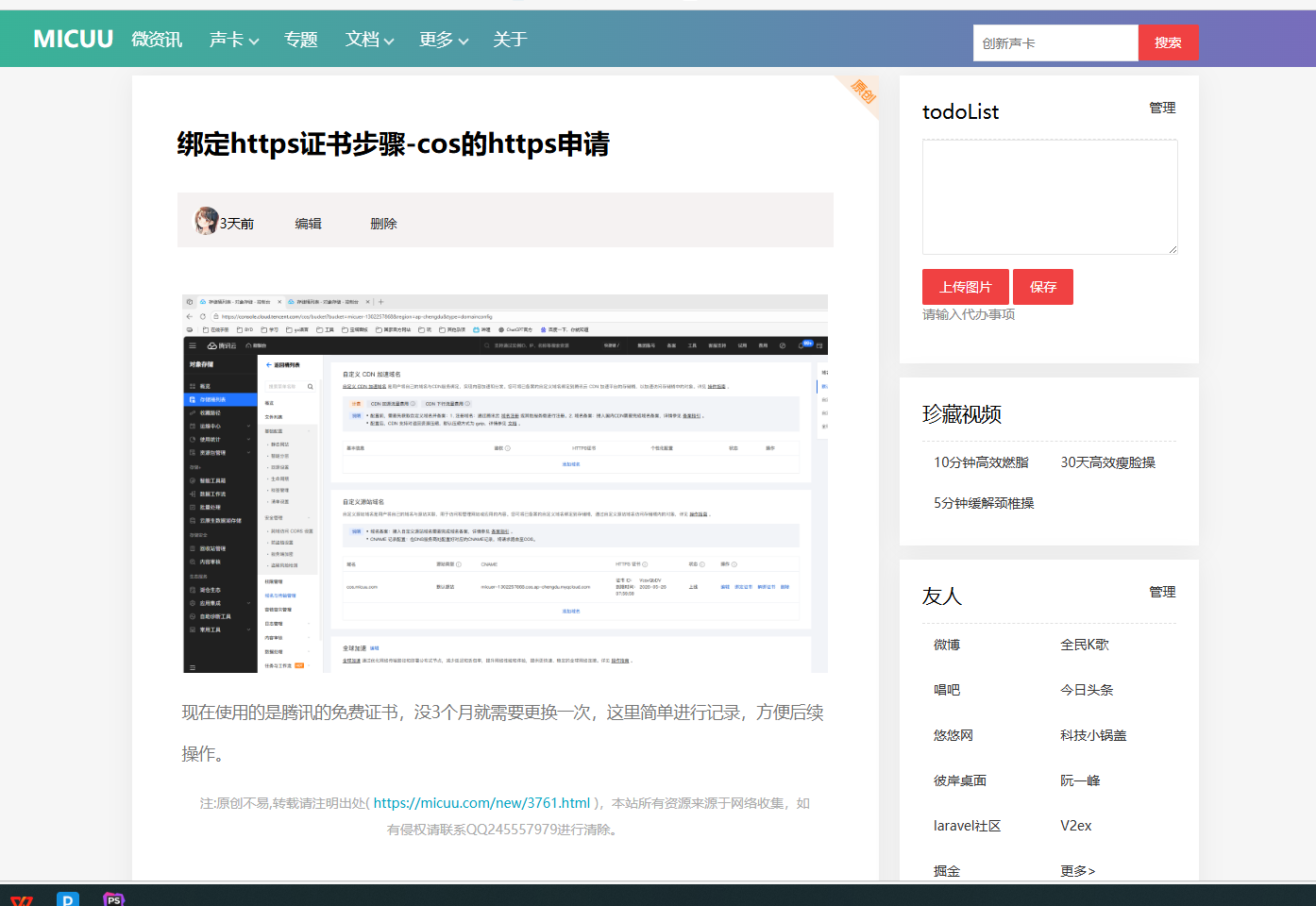
Task: Click the 原创 corner badge
Action: pyautogui.click(x=863, y=92)
